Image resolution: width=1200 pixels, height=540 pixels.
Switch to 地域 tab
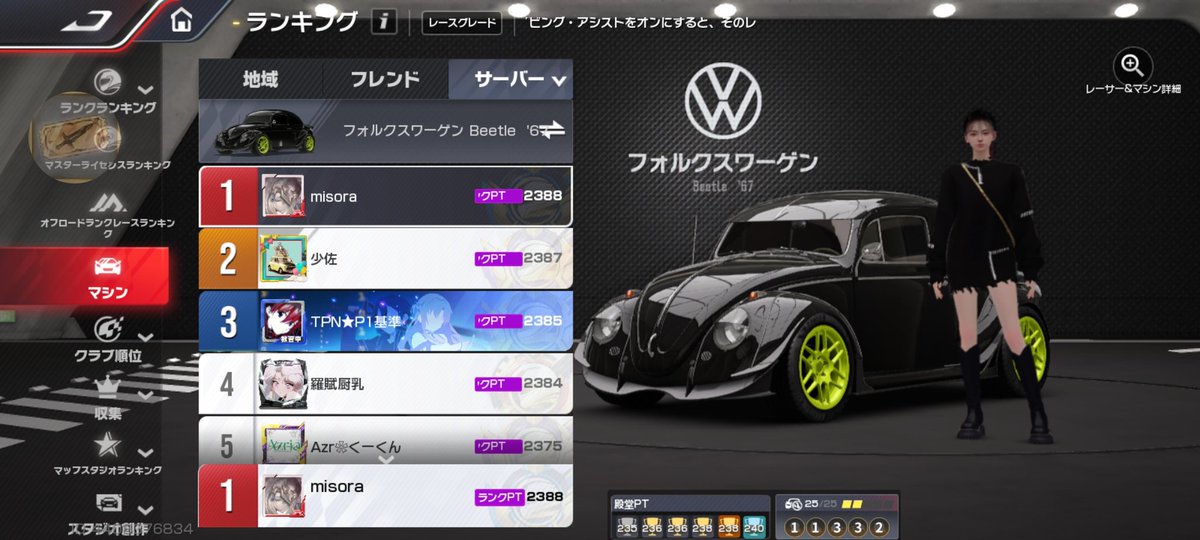tap(260, 79)
